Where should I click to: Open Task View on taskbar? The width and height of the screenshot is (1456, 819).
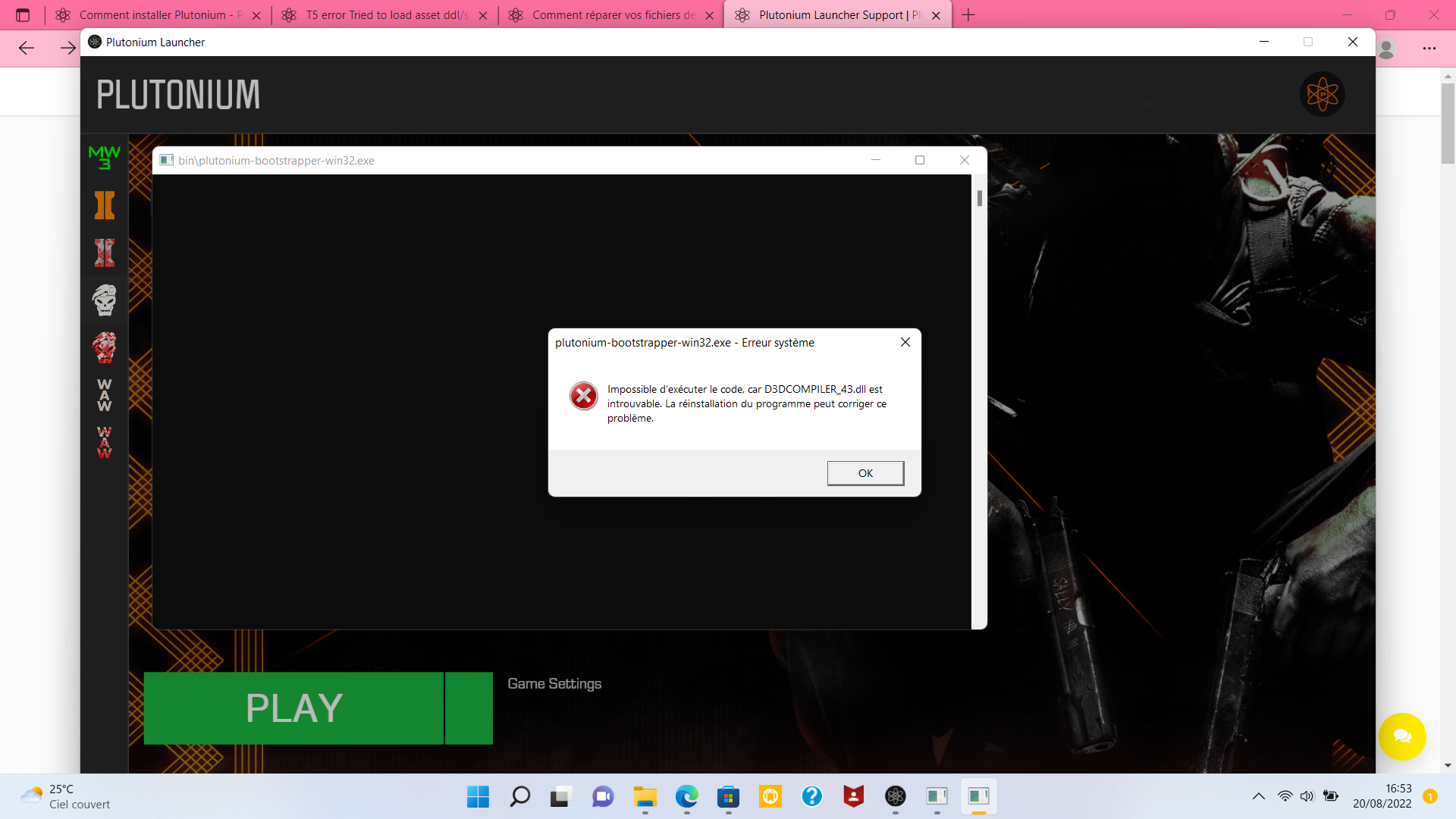point(561,796)
